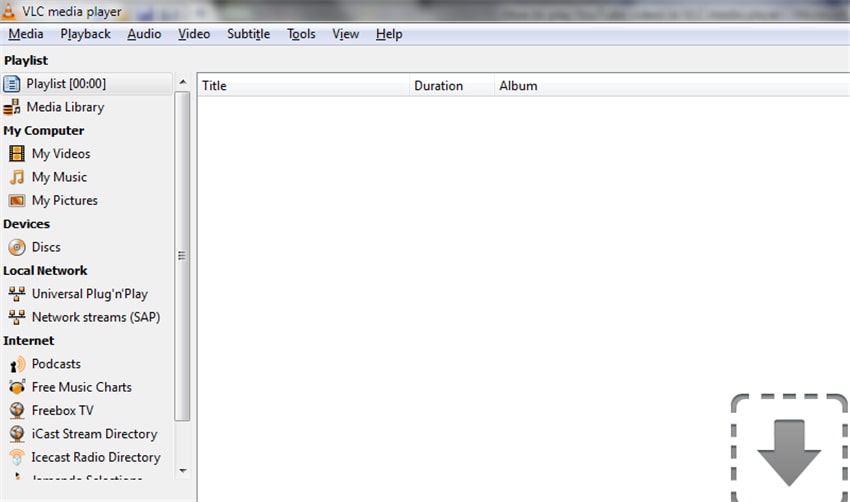The image size is (850, 502).
Task: Select the Playlist icon in sidebar
Action: [x=11, y=84]
